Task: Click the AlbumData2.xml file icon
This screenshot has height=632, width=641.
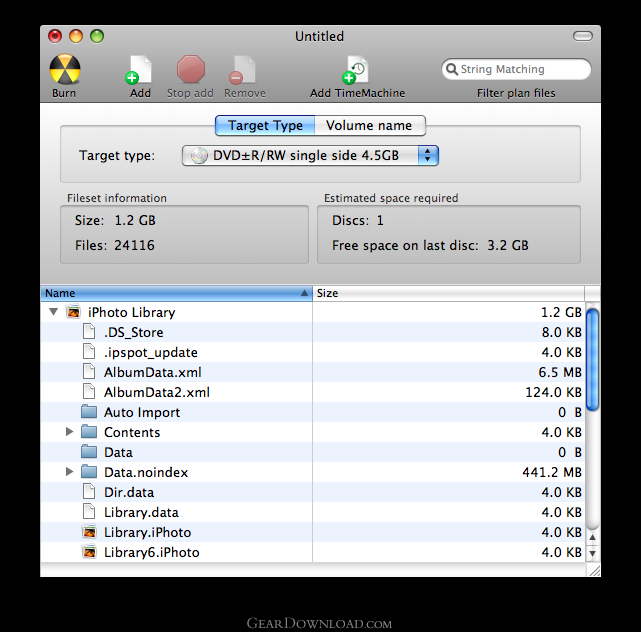Action: click(x=89, y=392)
